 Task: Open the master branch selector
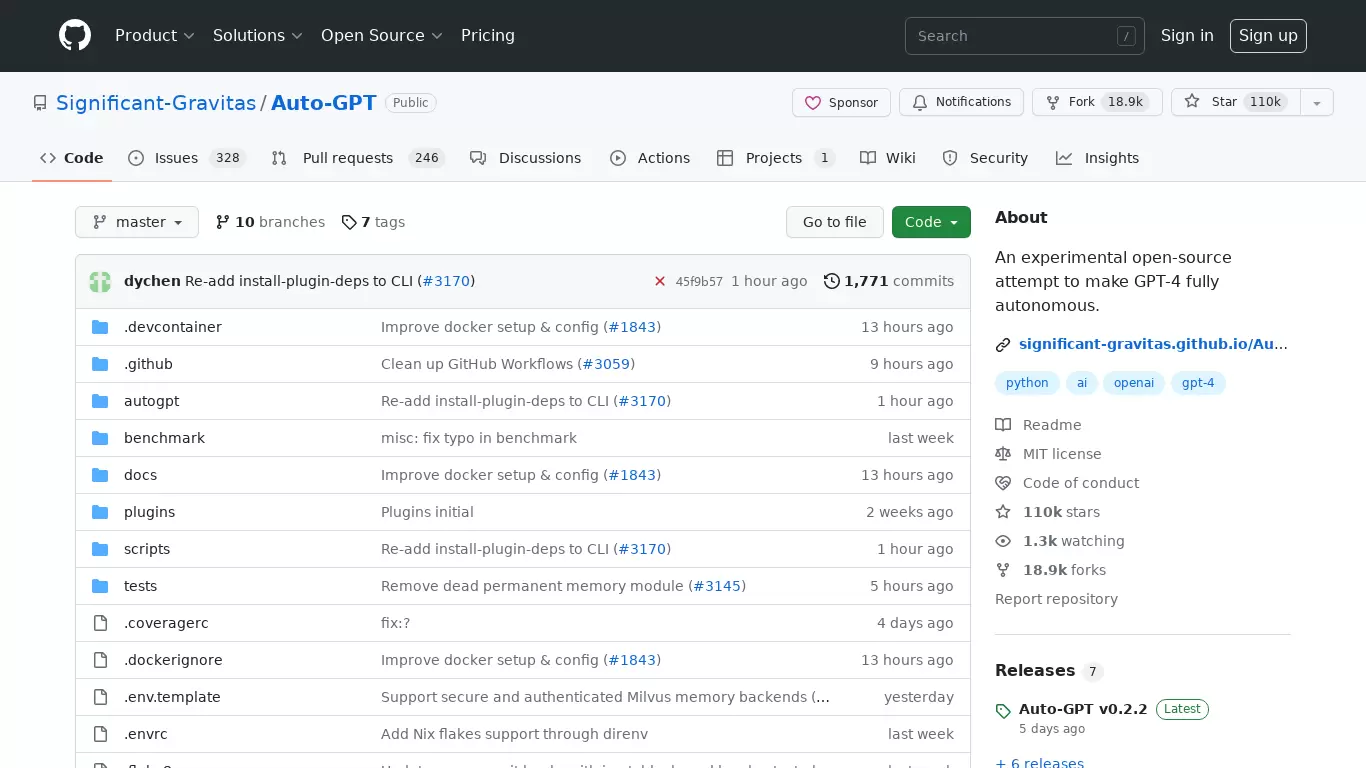click(x=137, y=222)
